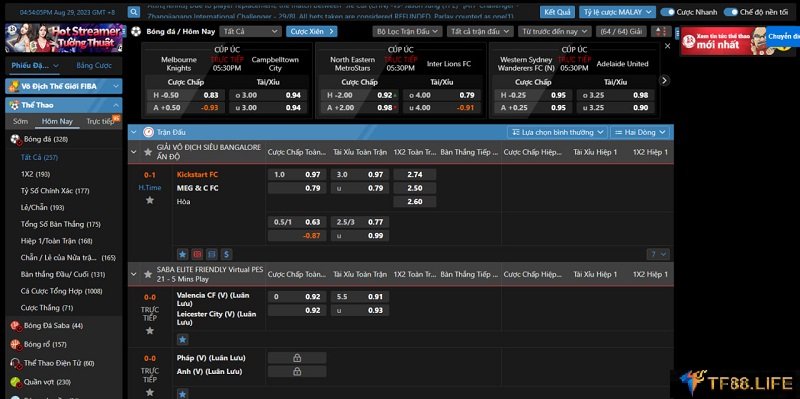The height and width of the screenshot is (399, 800).
Task: Click the sort arrows icon near 64/64 Giải
Action: pos(661,32)
